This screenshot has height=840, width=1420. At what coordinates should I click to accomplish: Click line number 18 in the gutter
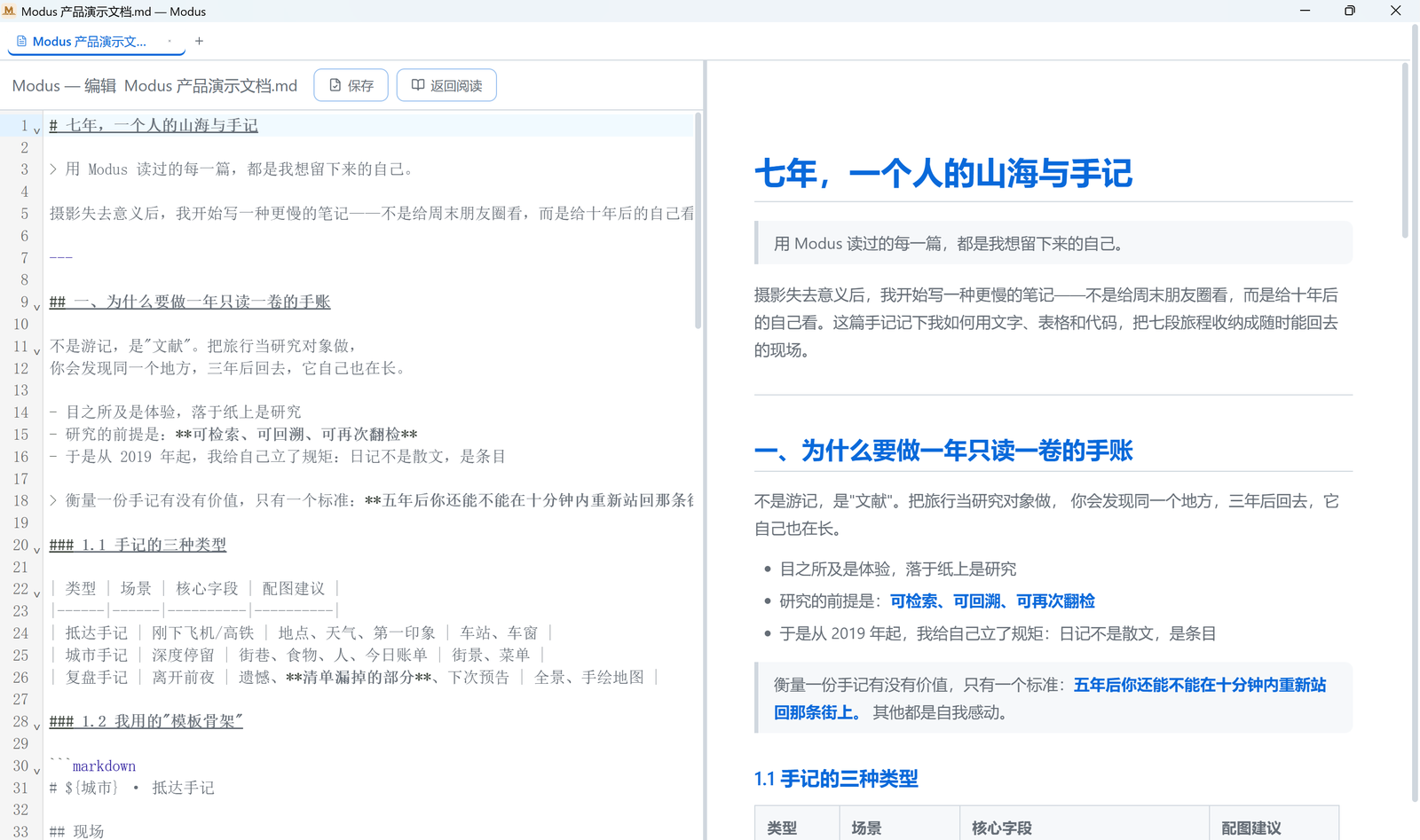pos(20,500)
